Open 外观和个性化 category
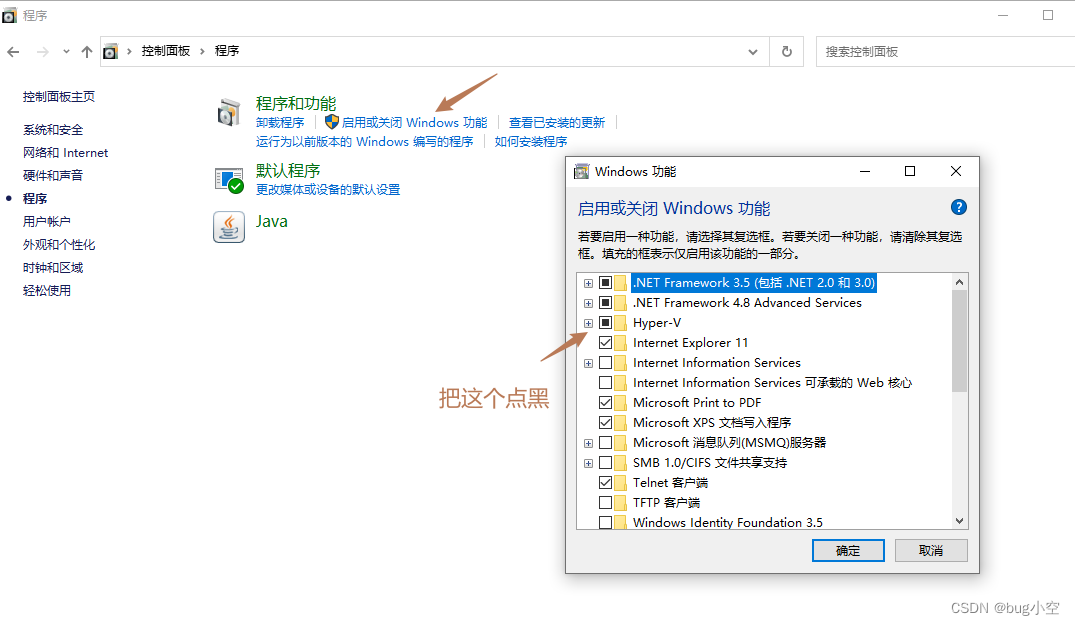The height and width of the screenshot is (625, 1075). pos(59,245)
